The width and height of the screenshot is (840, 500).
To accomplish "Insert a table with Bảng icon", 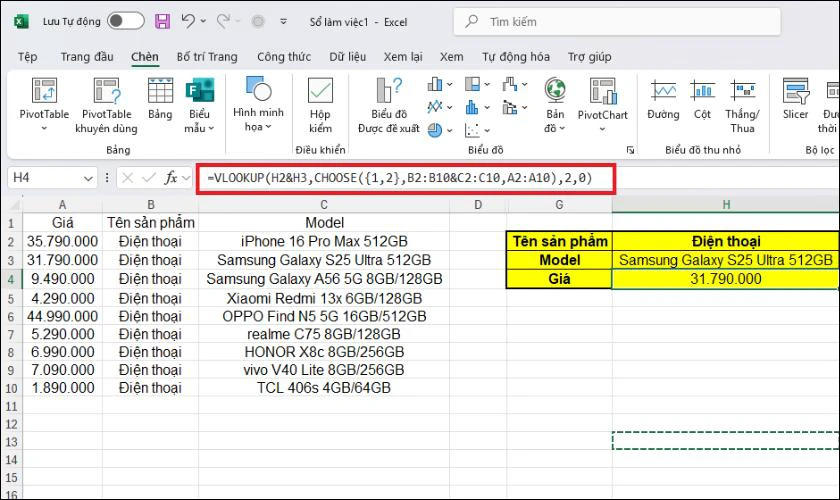I will tap(160, 90).
